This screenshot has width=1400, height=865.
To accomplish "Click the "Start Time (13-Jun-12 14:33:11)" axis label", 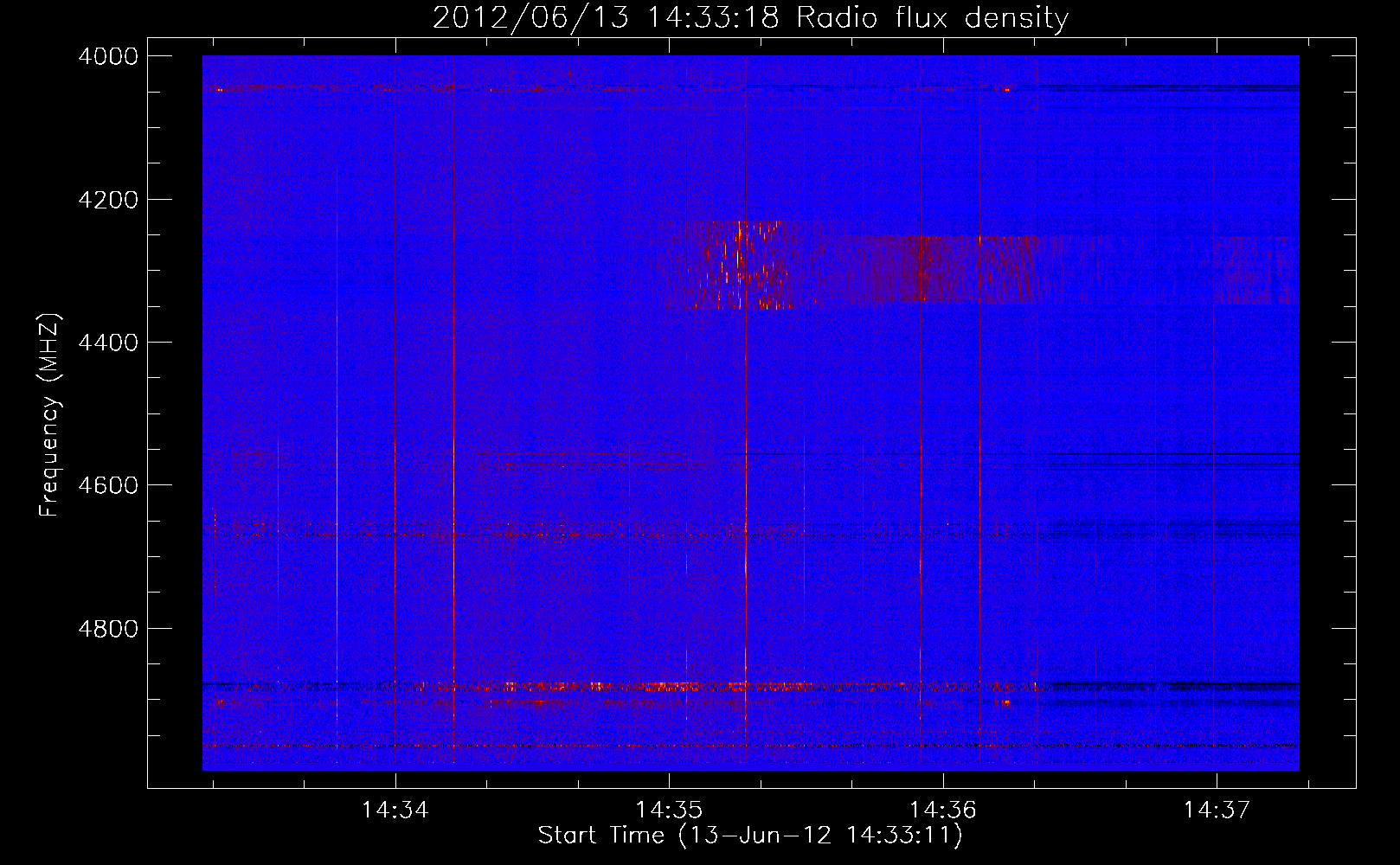I will (x=750, y=836).
